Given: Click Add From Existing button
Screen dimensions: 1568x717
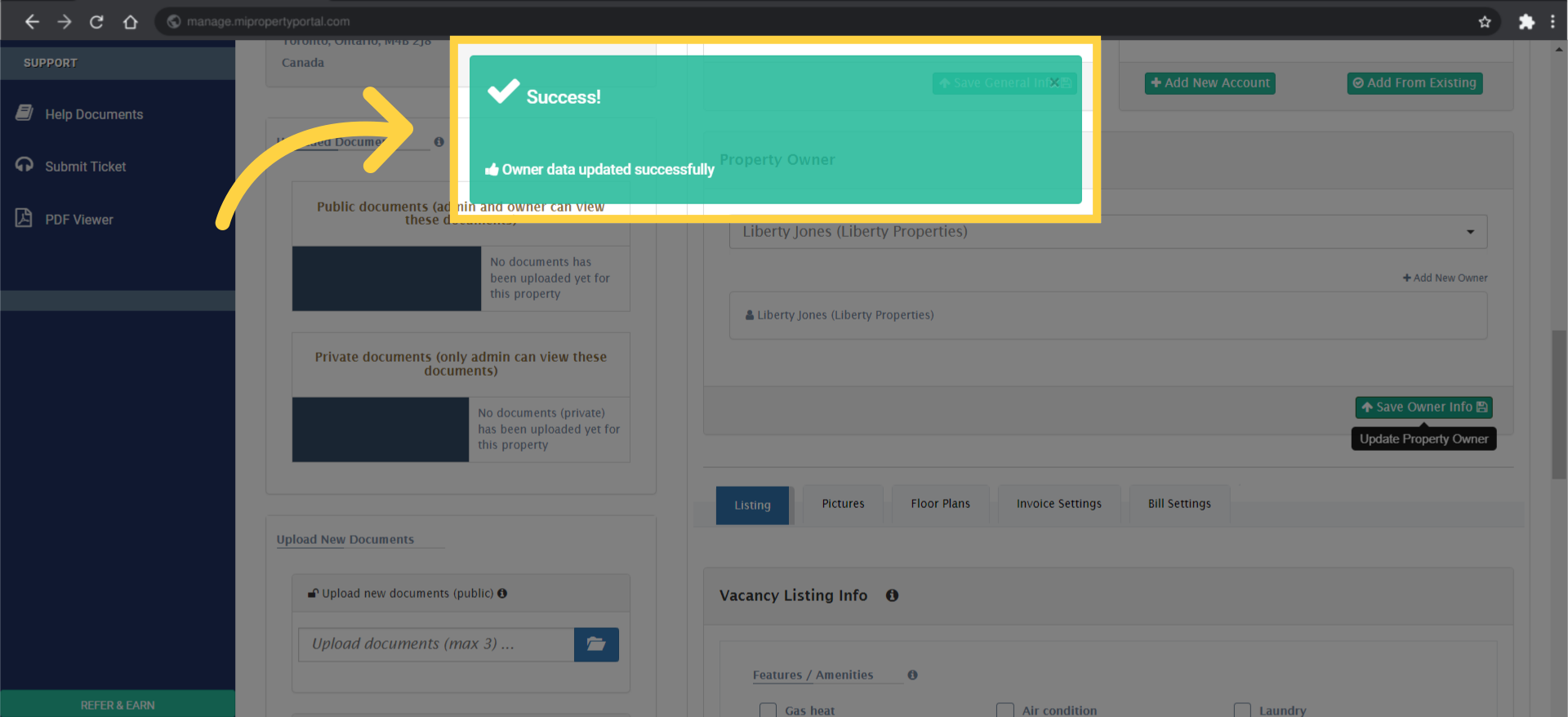Looking at the screenshot, I should click(x=1414, y=83).
